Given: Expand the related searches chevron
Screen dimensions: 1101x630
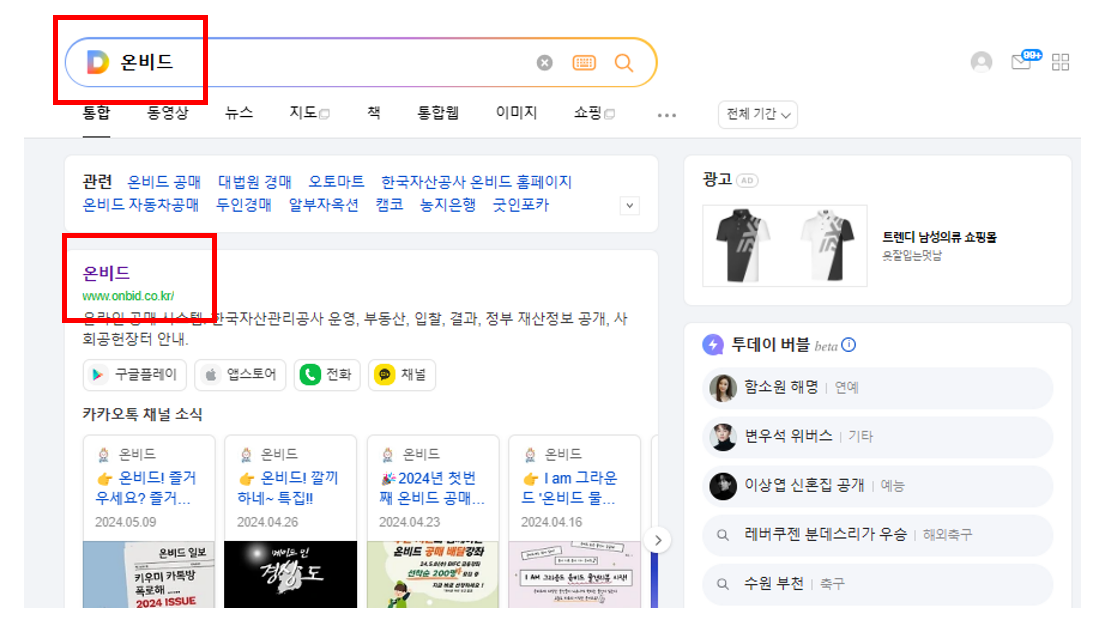Looking at the screenshot, I should click(x=629, y=204).
